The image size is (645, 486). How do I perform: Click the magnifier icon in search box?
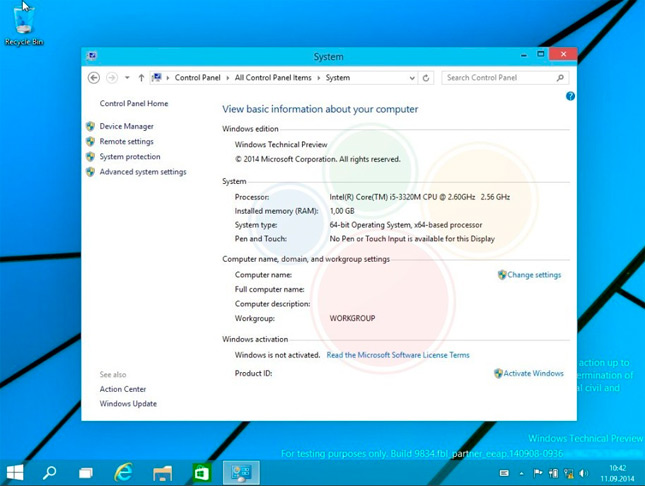coord(560,78)
